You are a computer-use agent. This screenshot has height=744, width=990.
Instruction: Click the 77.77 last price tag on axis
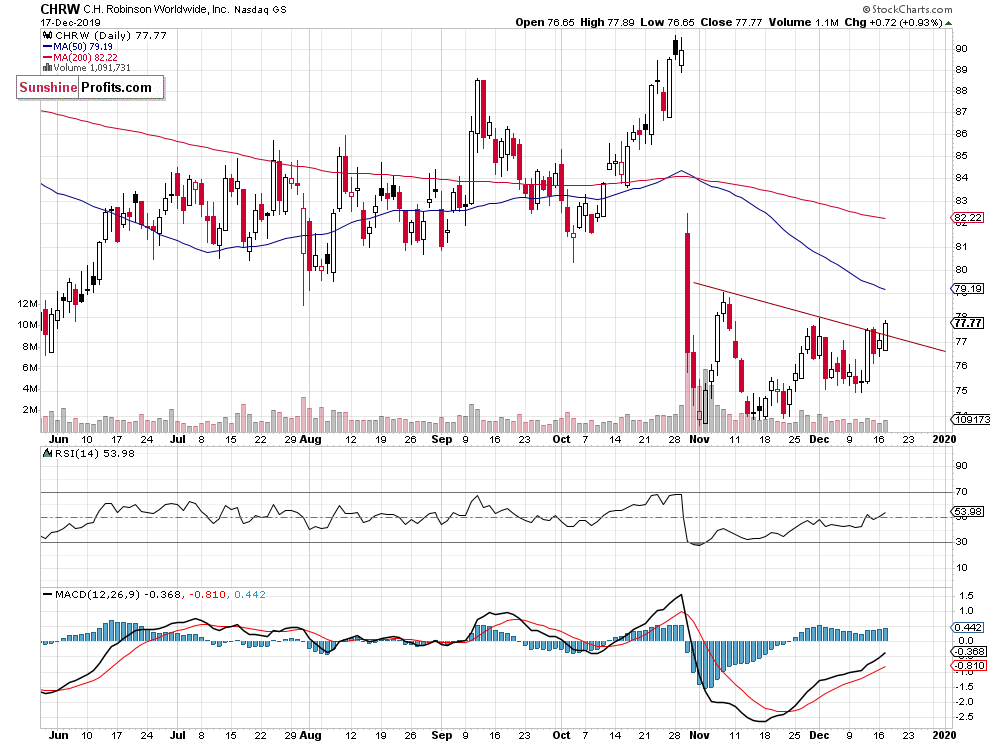coord(968,323)
